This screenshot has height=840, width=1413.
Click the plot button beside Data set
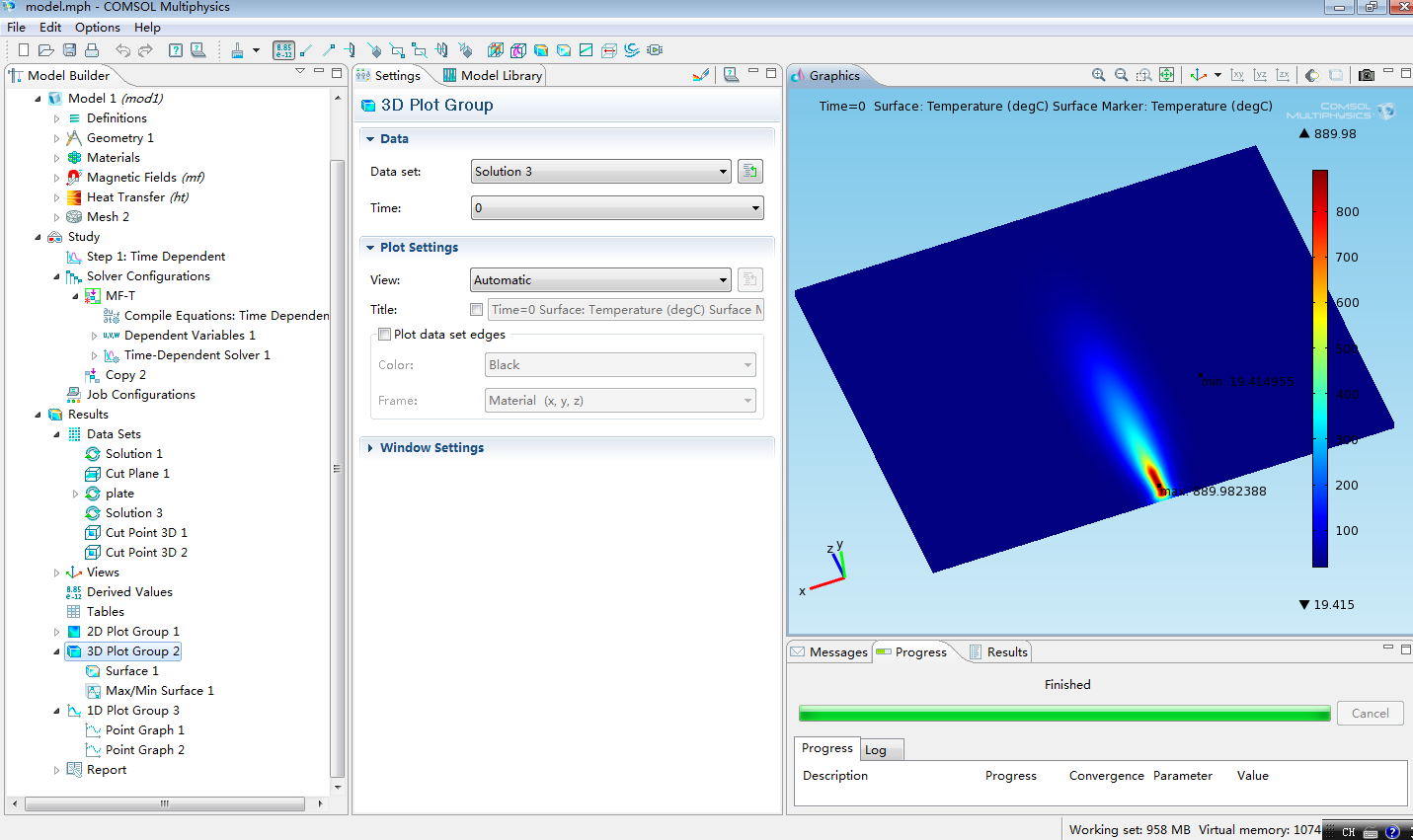(750, 172)
